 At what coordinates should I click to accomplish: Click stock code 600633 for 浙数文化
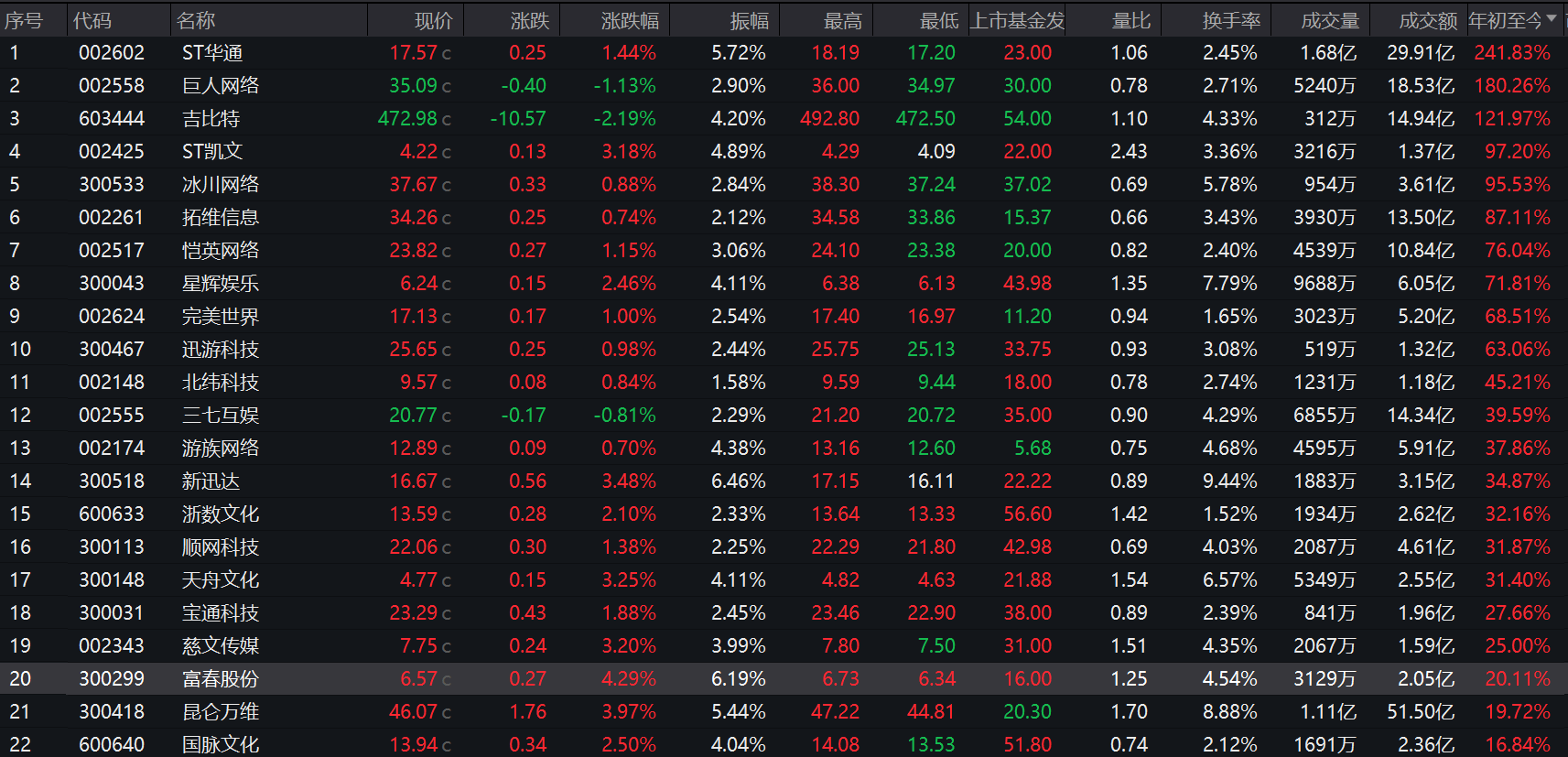click(x=112, y=514)
